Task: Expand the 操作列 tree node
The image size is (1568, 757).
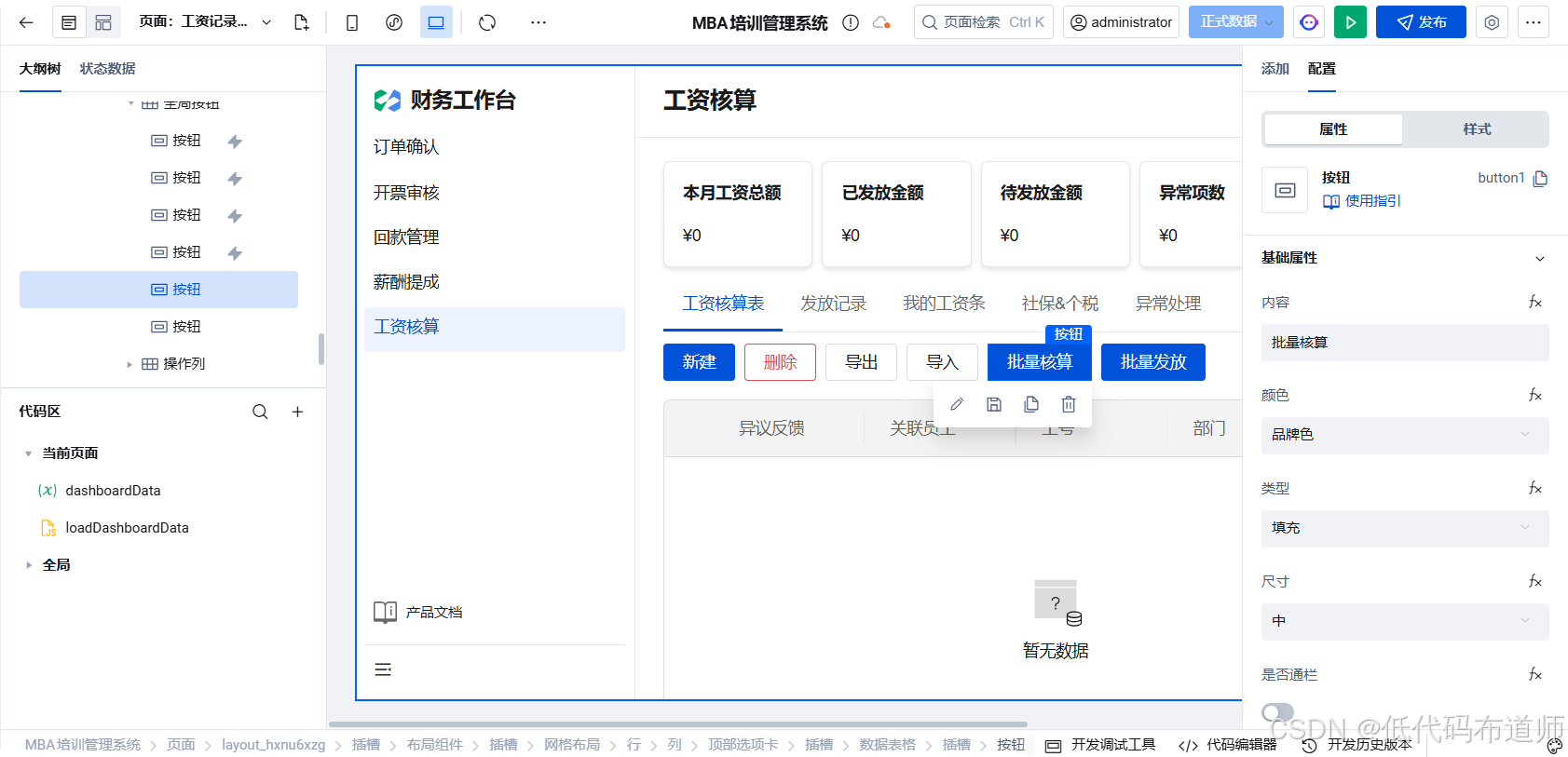Action: pyautogui.click(x=130, y=364)
